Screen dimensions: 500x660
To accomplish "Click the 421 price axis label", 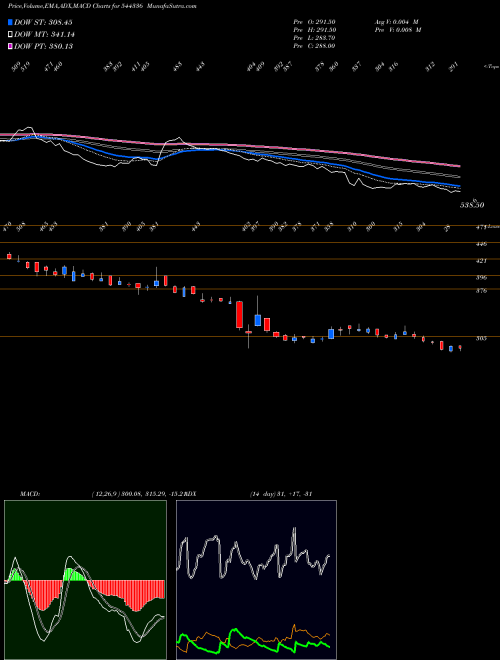I will coord(482,261).
